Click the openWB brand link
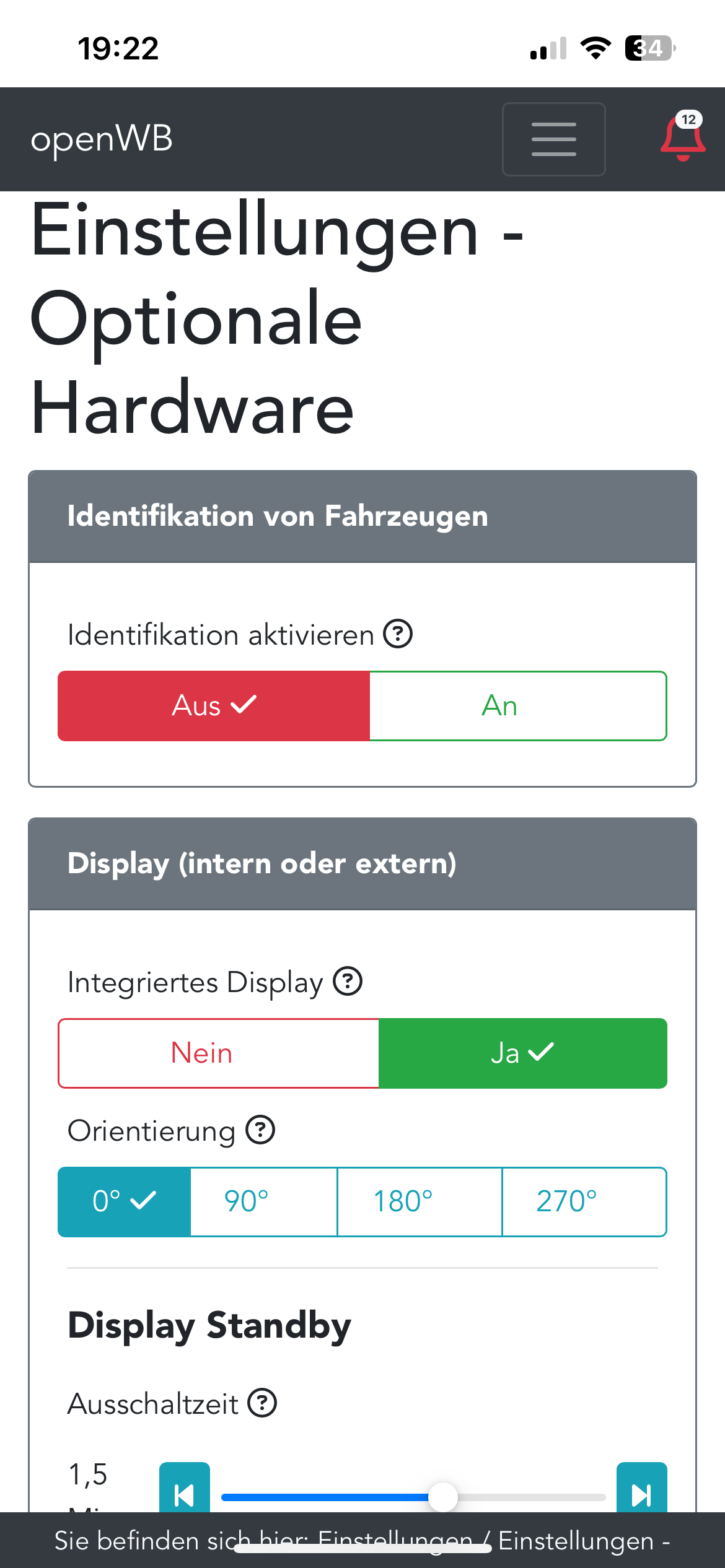 [102, 139]
